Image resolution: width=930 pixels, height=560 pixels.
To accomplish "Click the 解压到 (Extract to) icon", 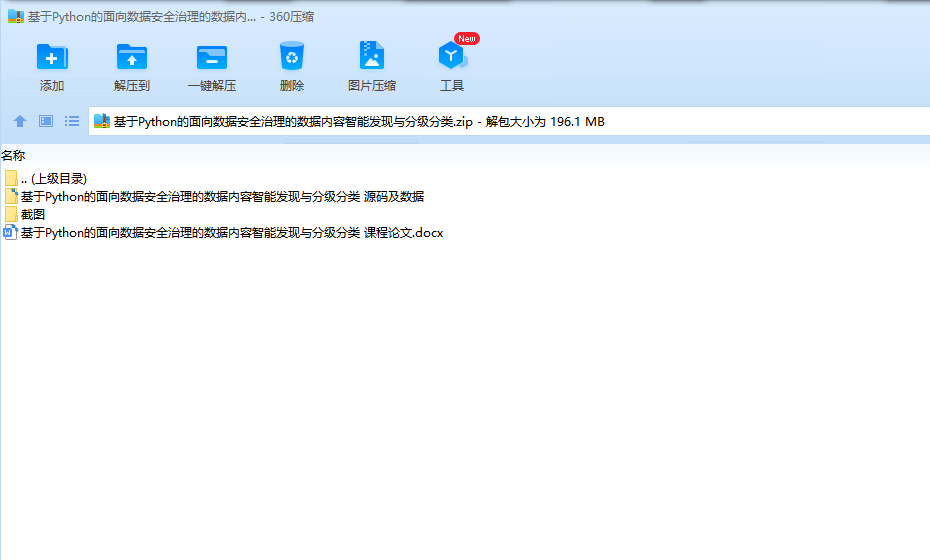I will point(132,58).
